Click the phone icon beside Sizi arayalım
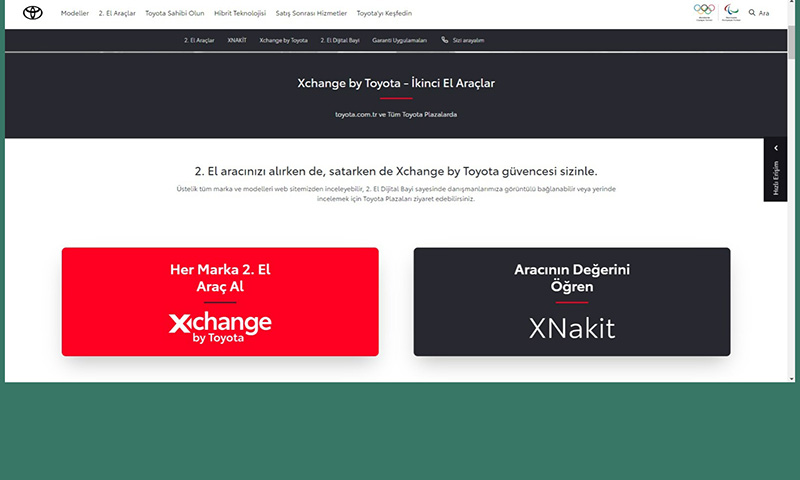Image resolution: width=800 pixels, height=480 pixels. pyautogui.click(x=444, y=40)
